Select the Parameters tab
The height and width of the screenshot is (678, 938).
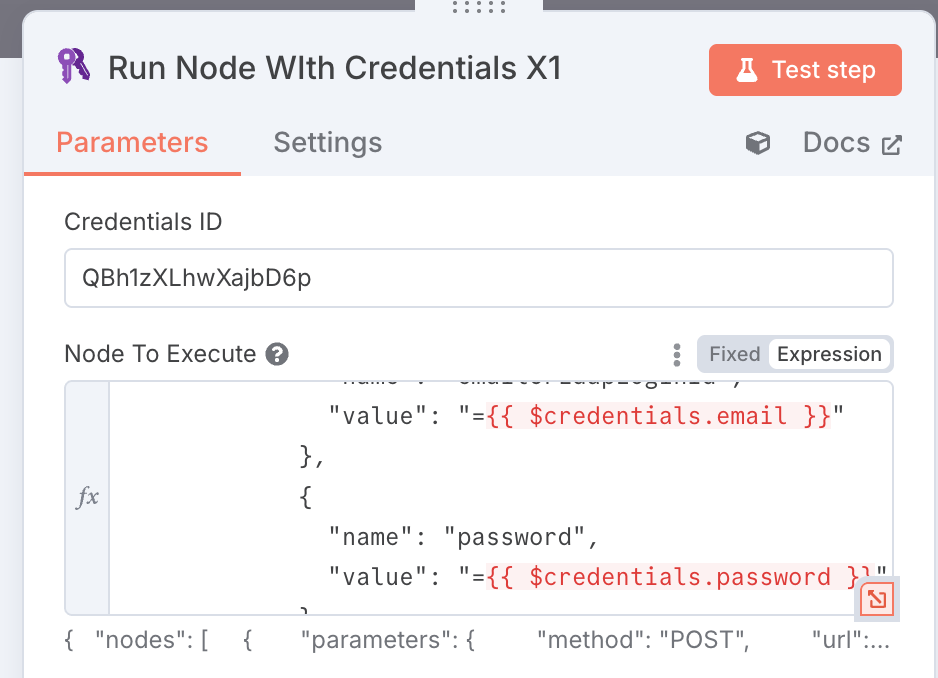131,143
